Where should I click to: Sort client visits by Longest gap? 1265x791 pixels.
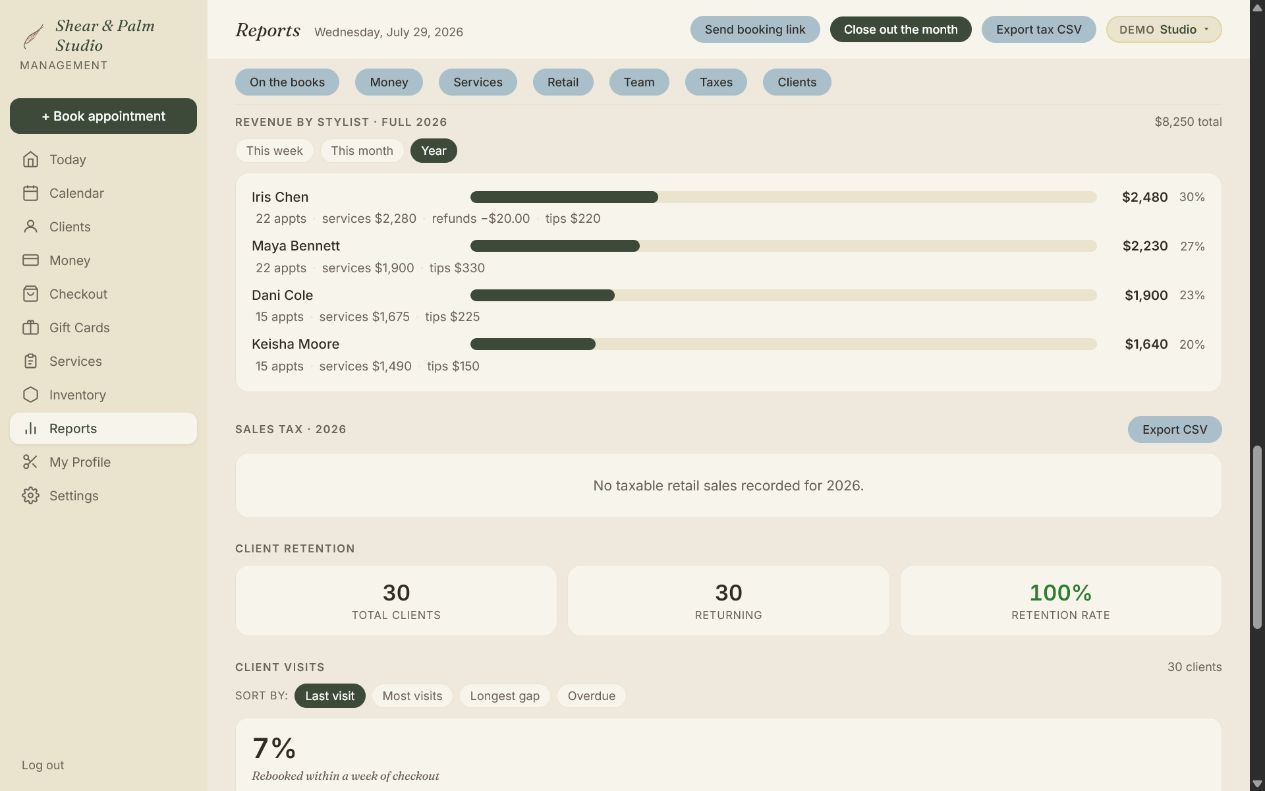coord(505,696)
